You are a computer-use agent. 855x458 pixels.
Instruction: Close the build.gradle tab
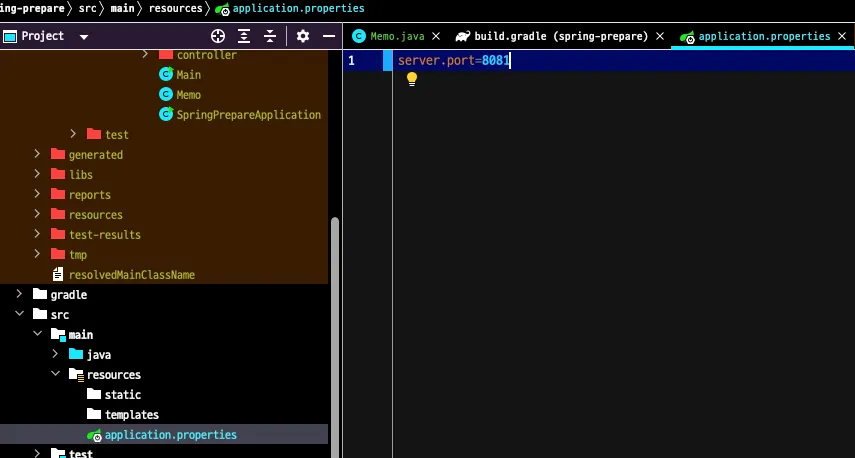(660, 37)
